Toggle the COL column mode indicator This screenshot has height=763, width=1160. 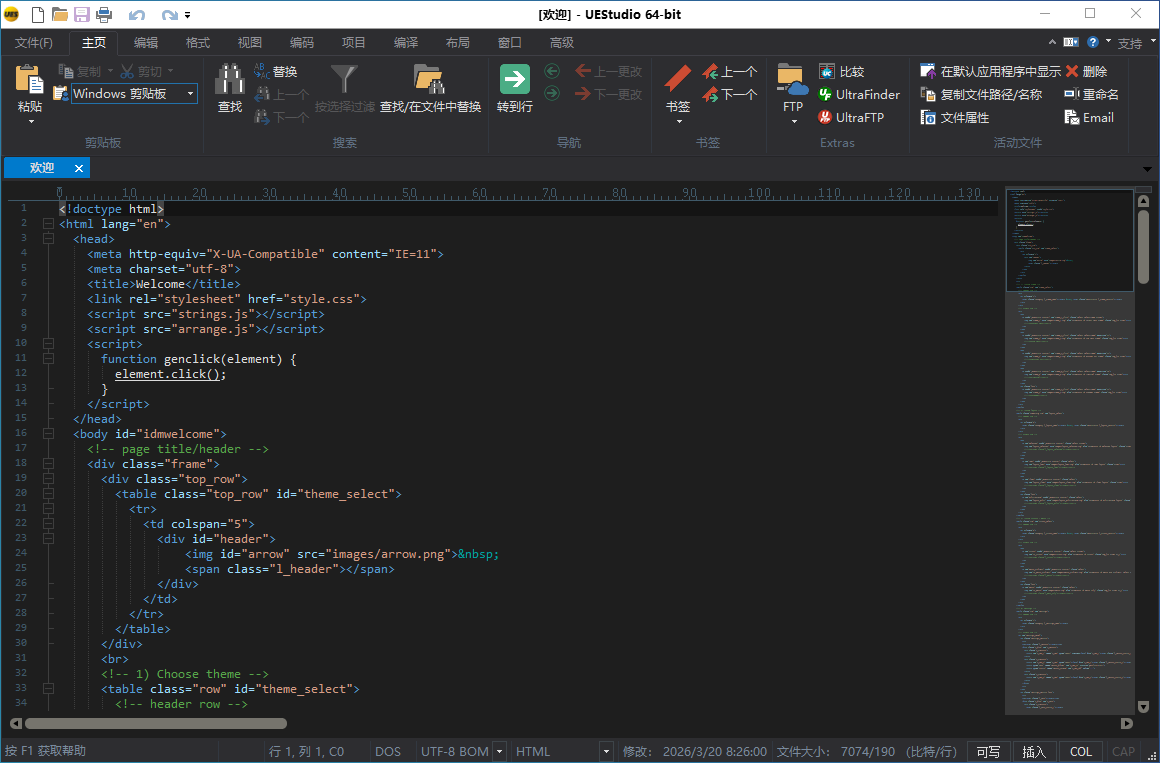(x=1081, y=752)
